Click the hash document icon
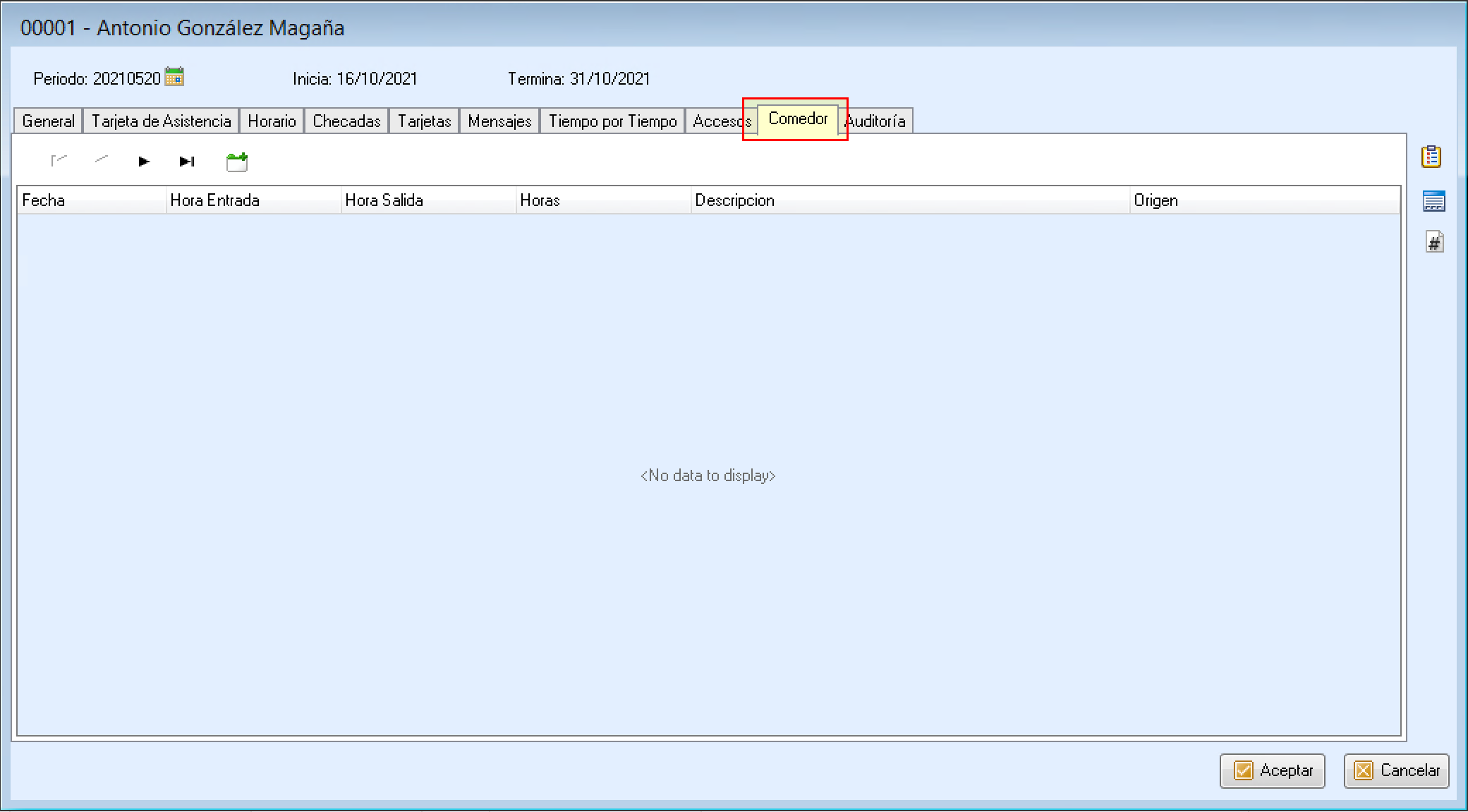The image size is (1468, 812). tap(1434, 242)
